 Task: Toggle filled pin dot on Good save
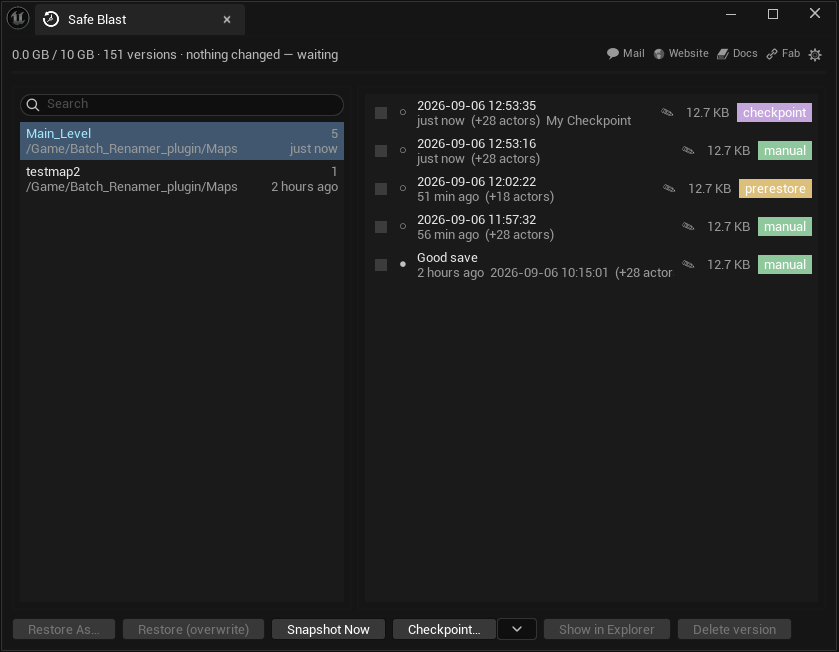tap(403, 264)
